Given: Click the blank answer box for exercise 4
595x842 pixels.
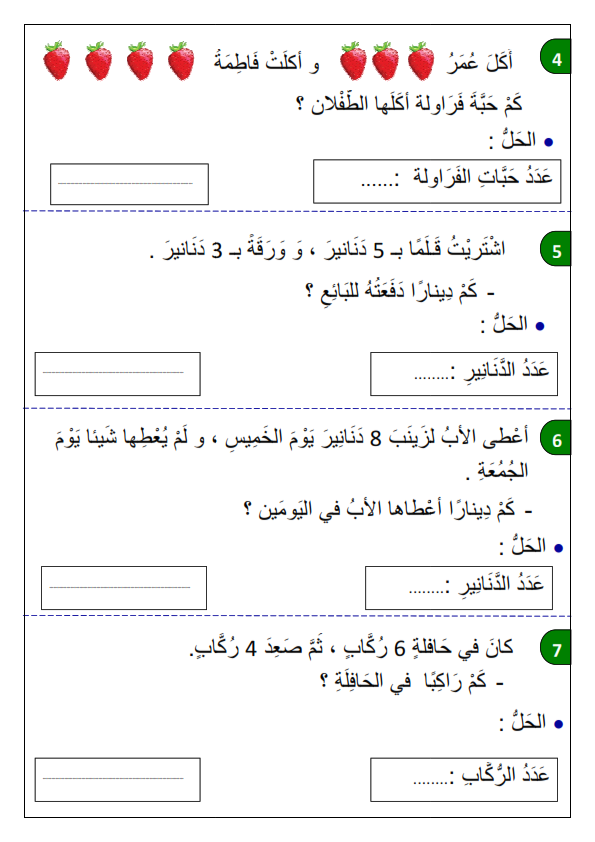Looking at the screenshot, I should coord(129,184).
